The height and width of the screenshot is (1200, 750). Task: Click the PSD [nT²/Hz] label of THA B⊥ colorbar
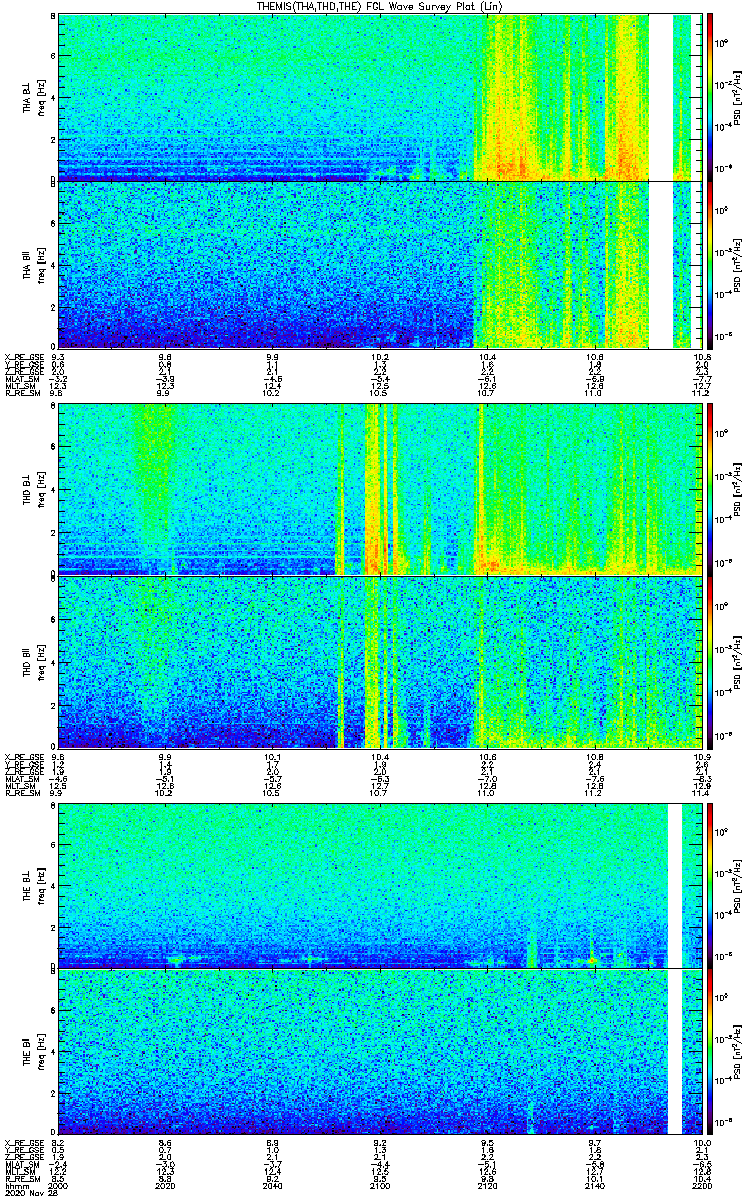[737, 97]
